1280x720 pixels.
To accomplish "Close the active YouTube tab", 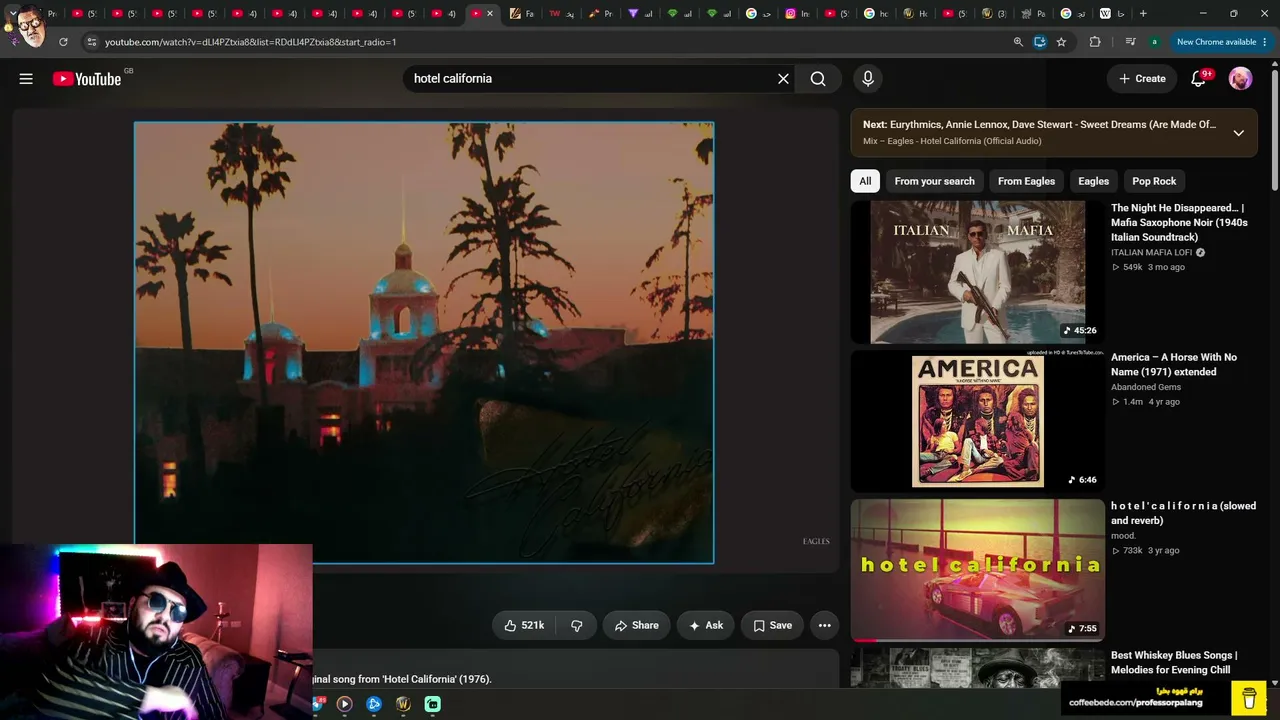I will point(490,14).
